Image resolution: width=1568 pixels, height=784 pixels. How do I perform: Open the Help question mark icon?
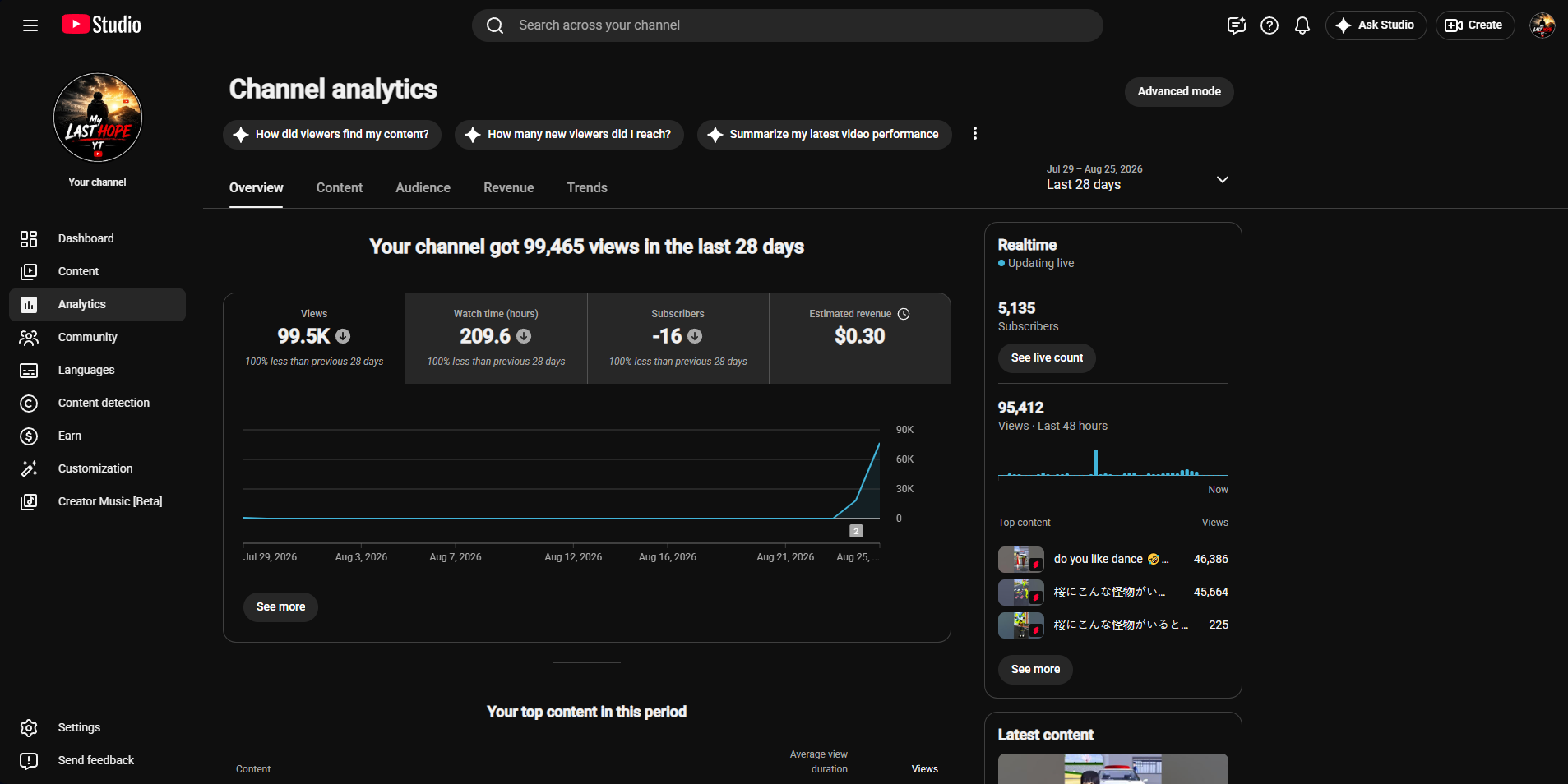click(x=1270, y=25)
